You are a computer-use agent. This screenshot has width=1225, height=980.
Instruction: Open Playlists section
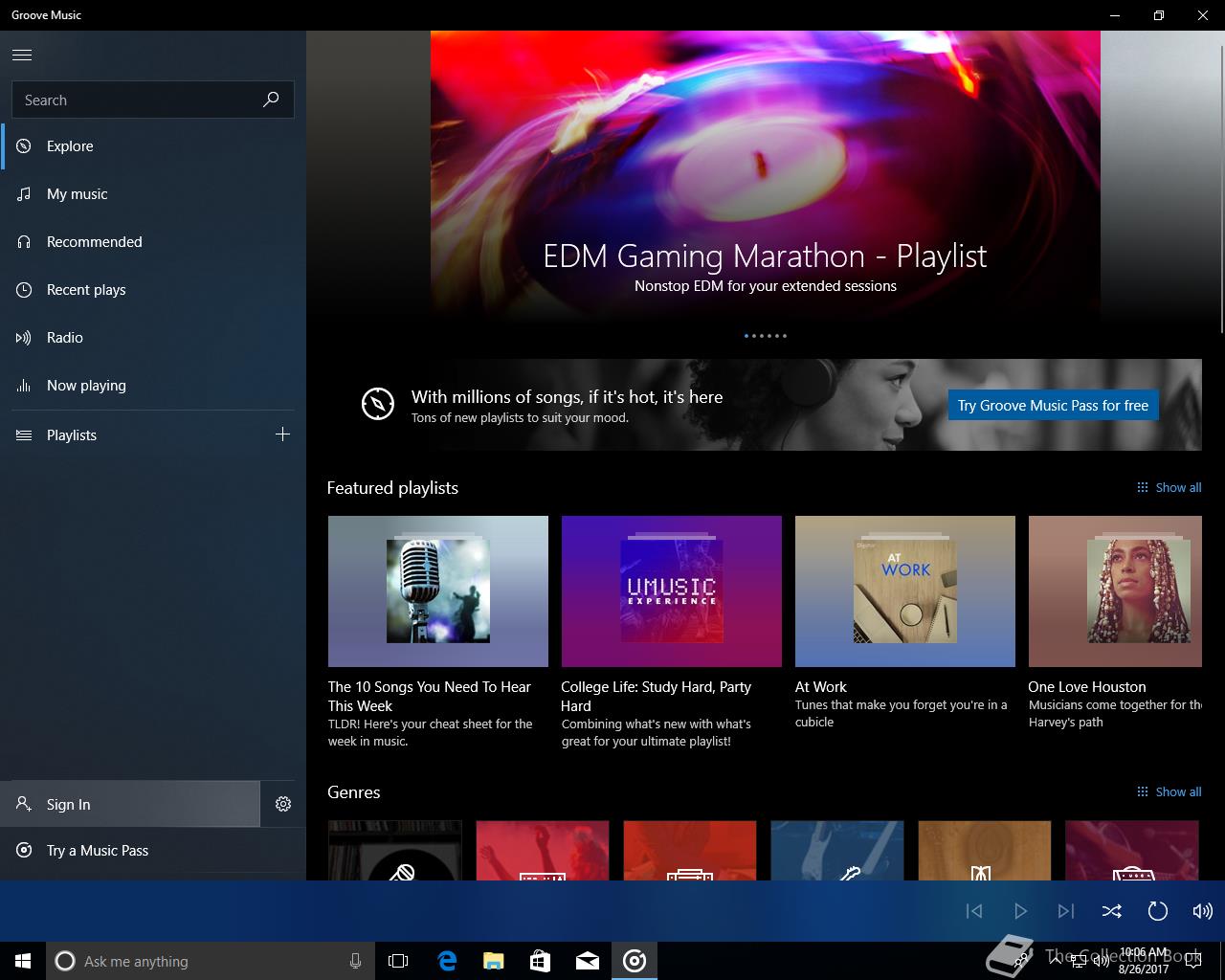(x=130, y=435)
